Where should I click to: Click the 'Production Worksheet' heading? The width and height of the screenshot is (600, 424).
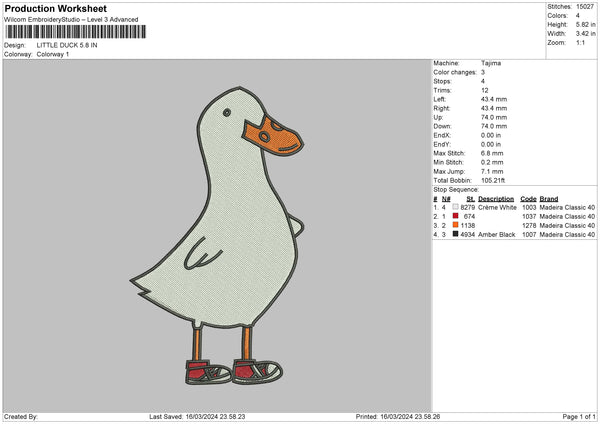click(55, 8)
